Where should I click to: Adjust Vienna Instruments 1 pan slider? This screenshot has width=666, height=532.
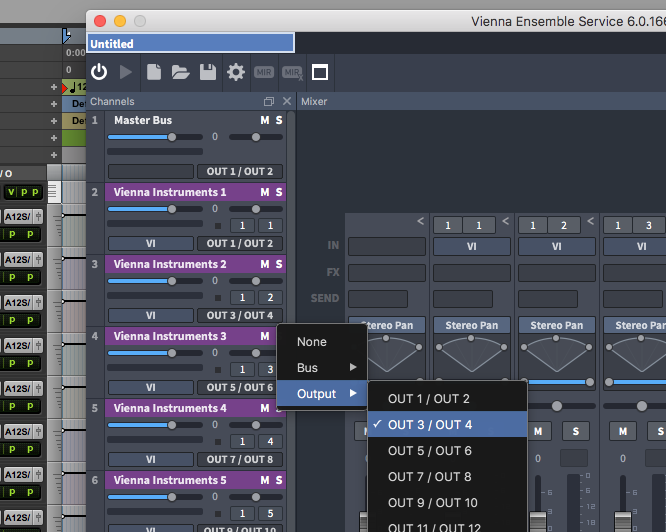coord(256,209)
